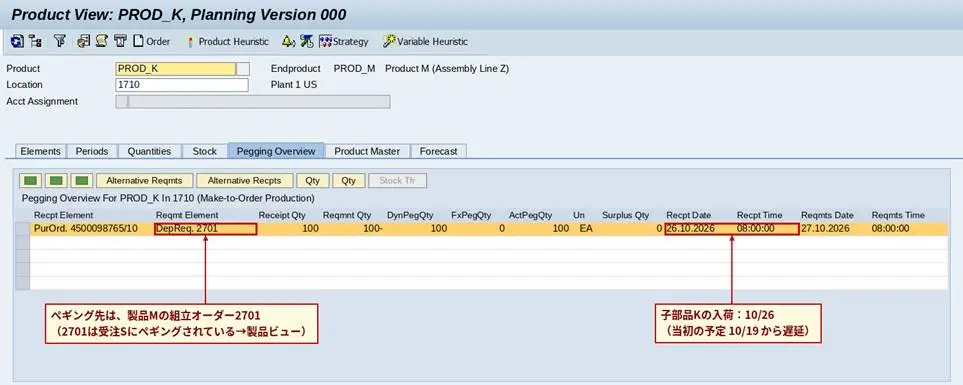Click the green icon button left of Alternative Reqmts
Image resolution: width=963 pixels, height=385 pixels.
[x=82, y=181]
